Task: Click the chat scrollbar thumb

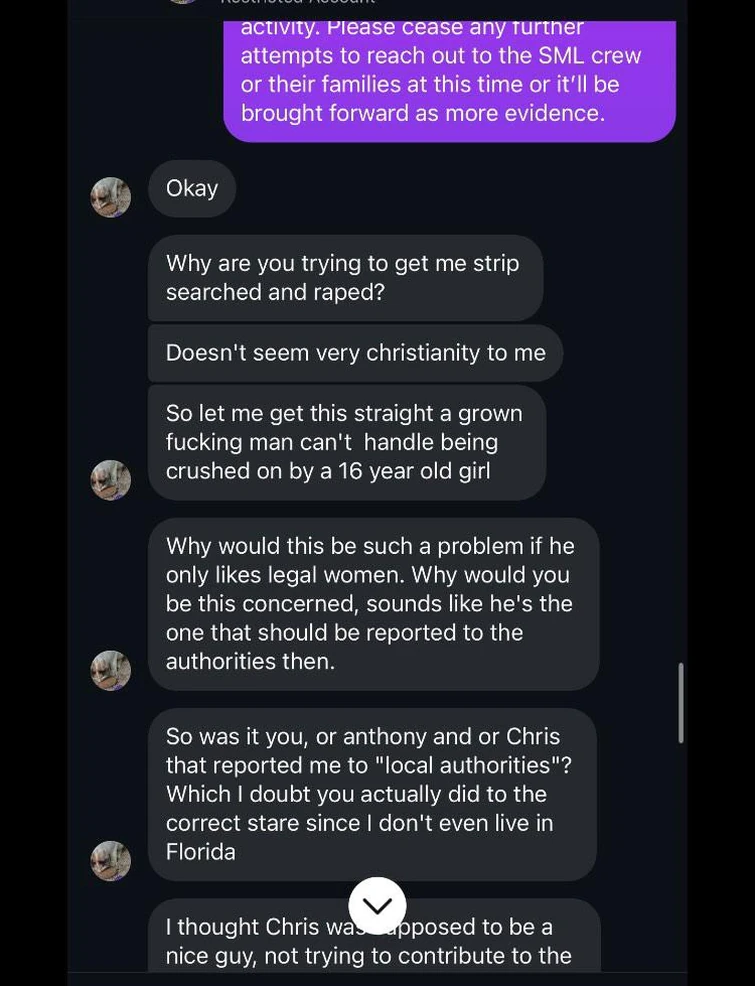Action: [x=681, y=702]
